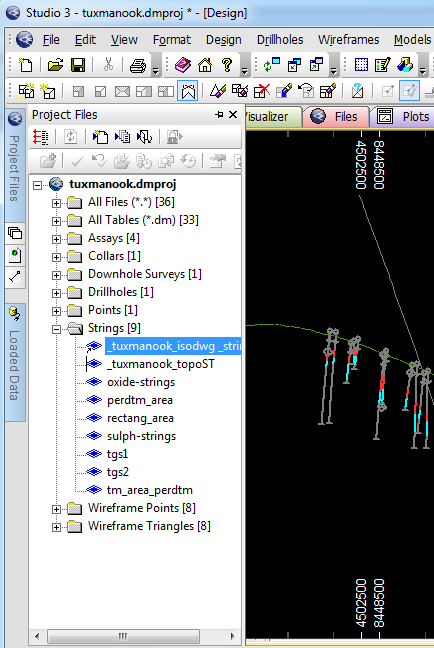
Task: Switch to the Plots tab
Action: click(403, 117)
